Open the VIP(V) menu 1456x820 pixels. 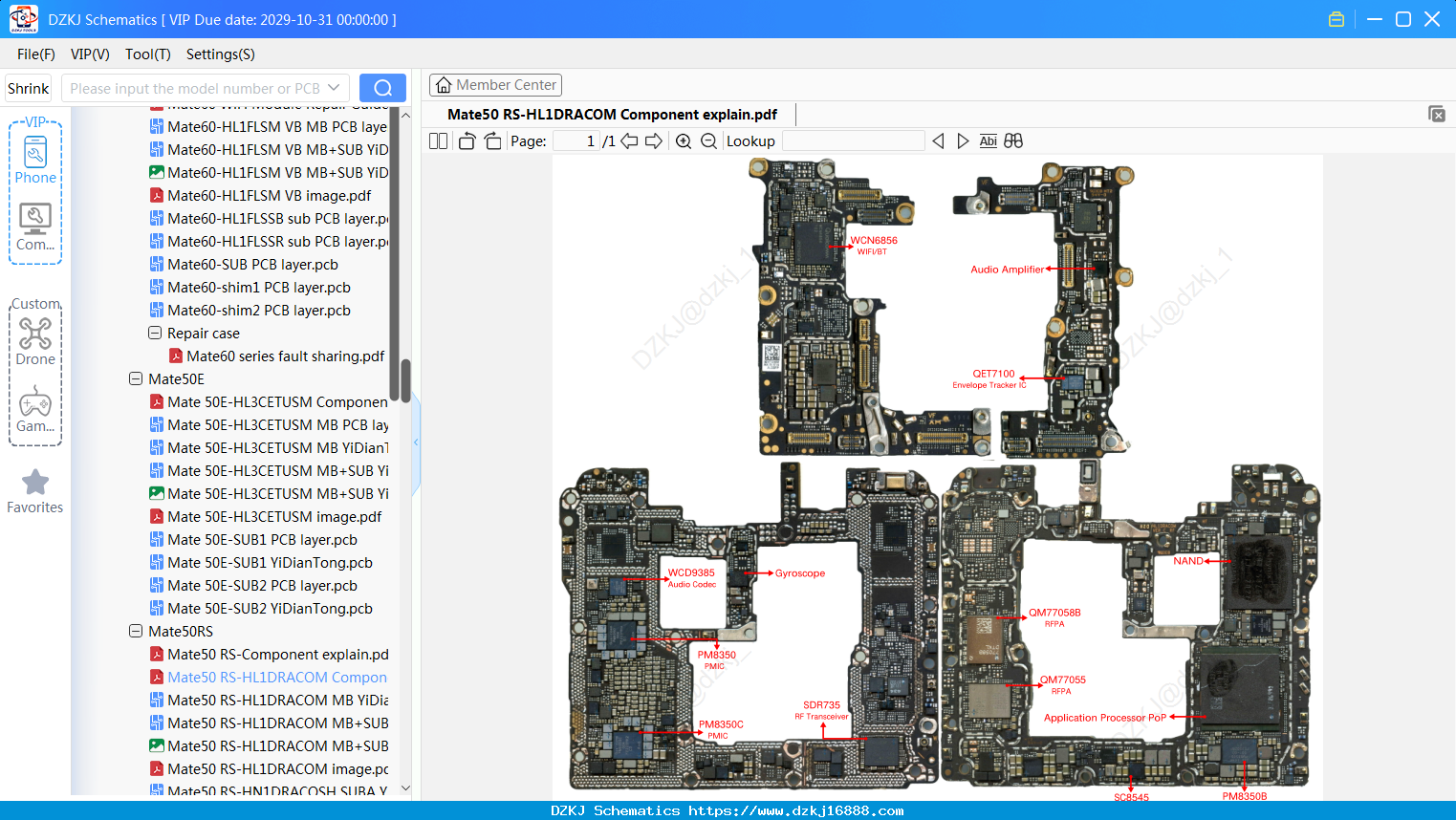(x=90, y=54)
